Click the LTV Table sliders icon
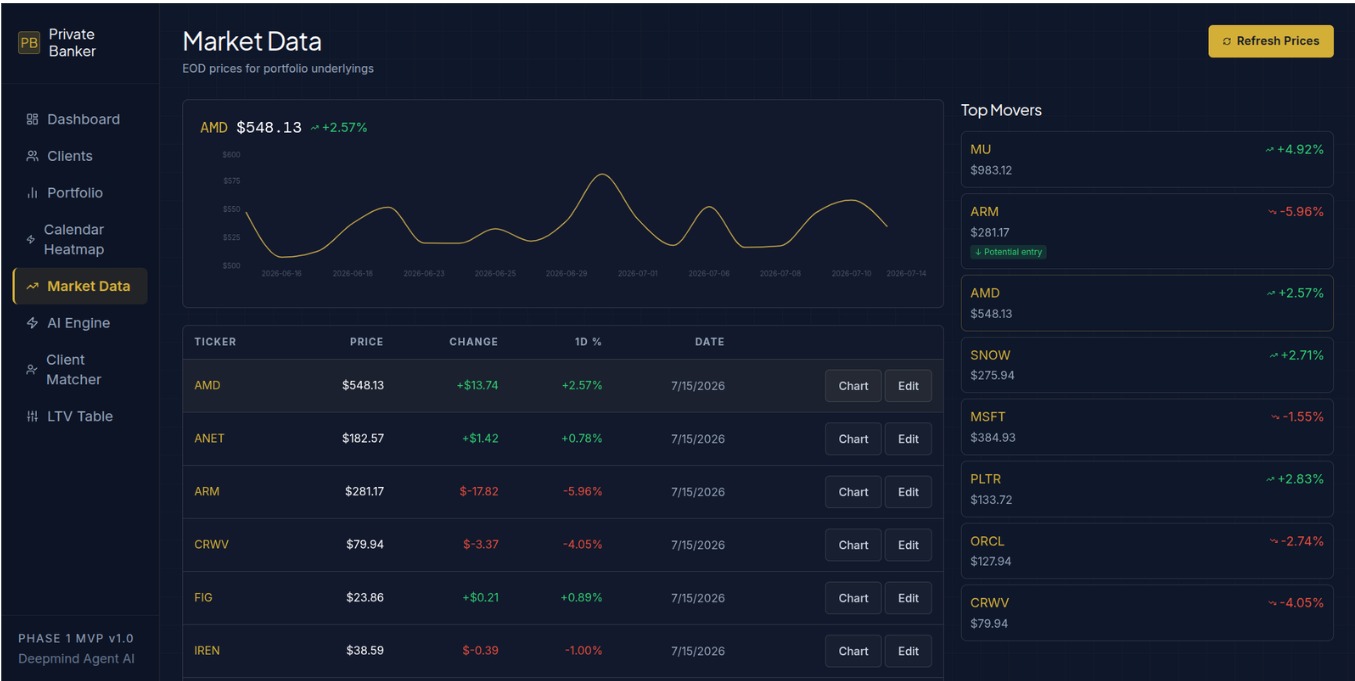The height and width of the screenshot is (681, 1355). pos(32,416)
